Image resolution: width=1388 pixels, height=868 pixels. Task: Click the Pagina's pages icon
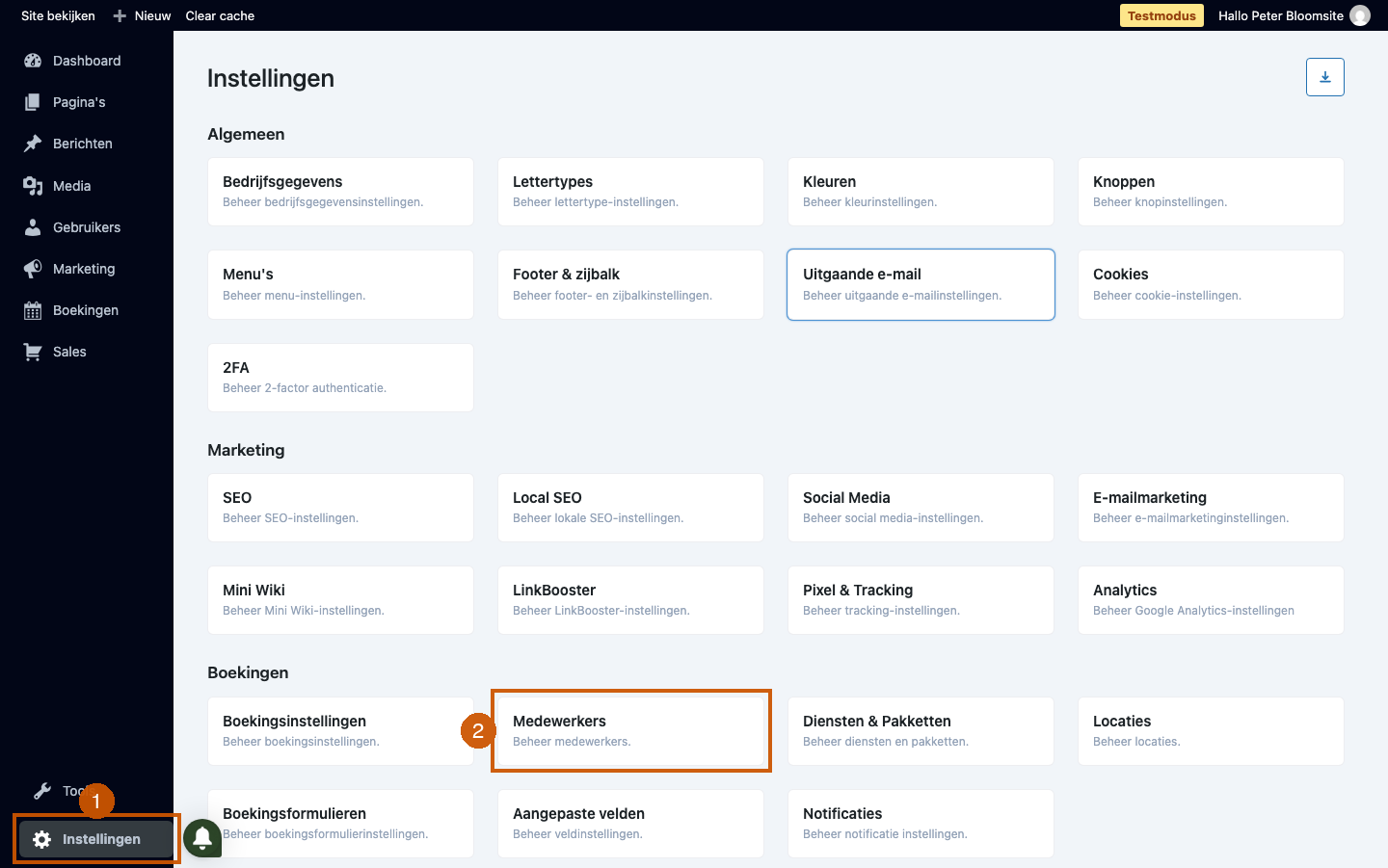[33, 102]
